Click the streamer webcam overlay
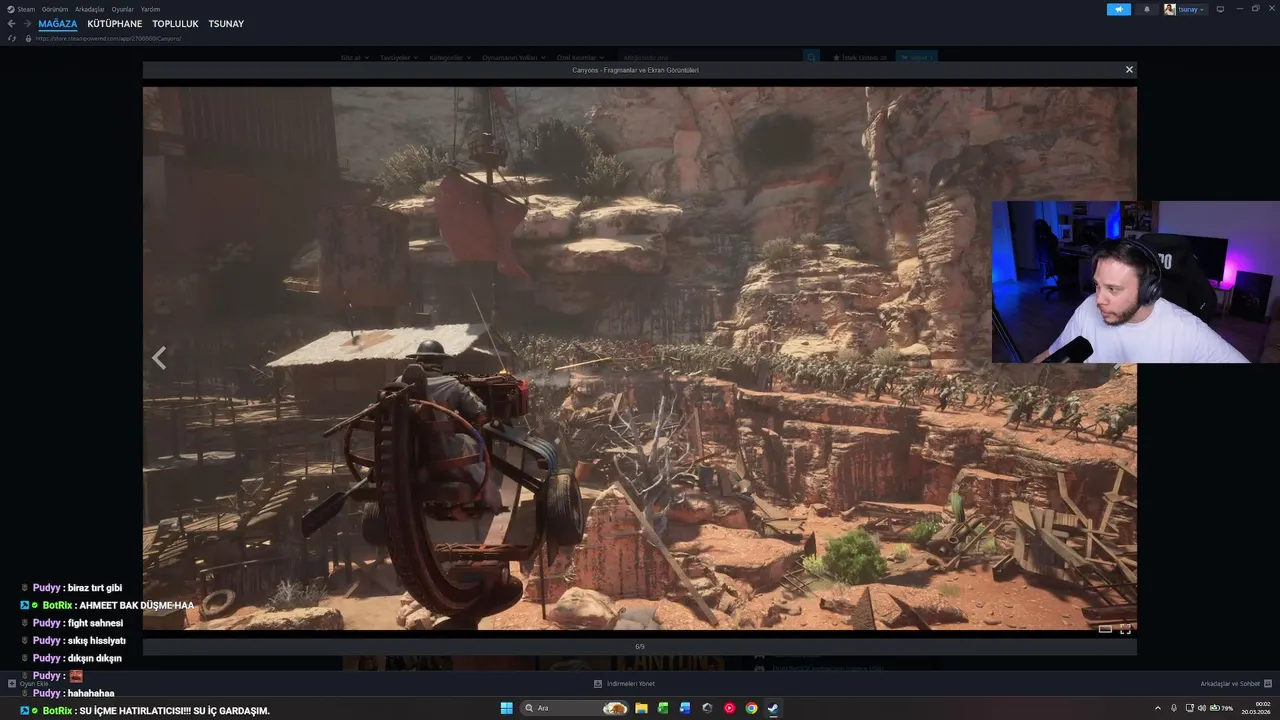Screen dimensions: 1280x720 1136,281
